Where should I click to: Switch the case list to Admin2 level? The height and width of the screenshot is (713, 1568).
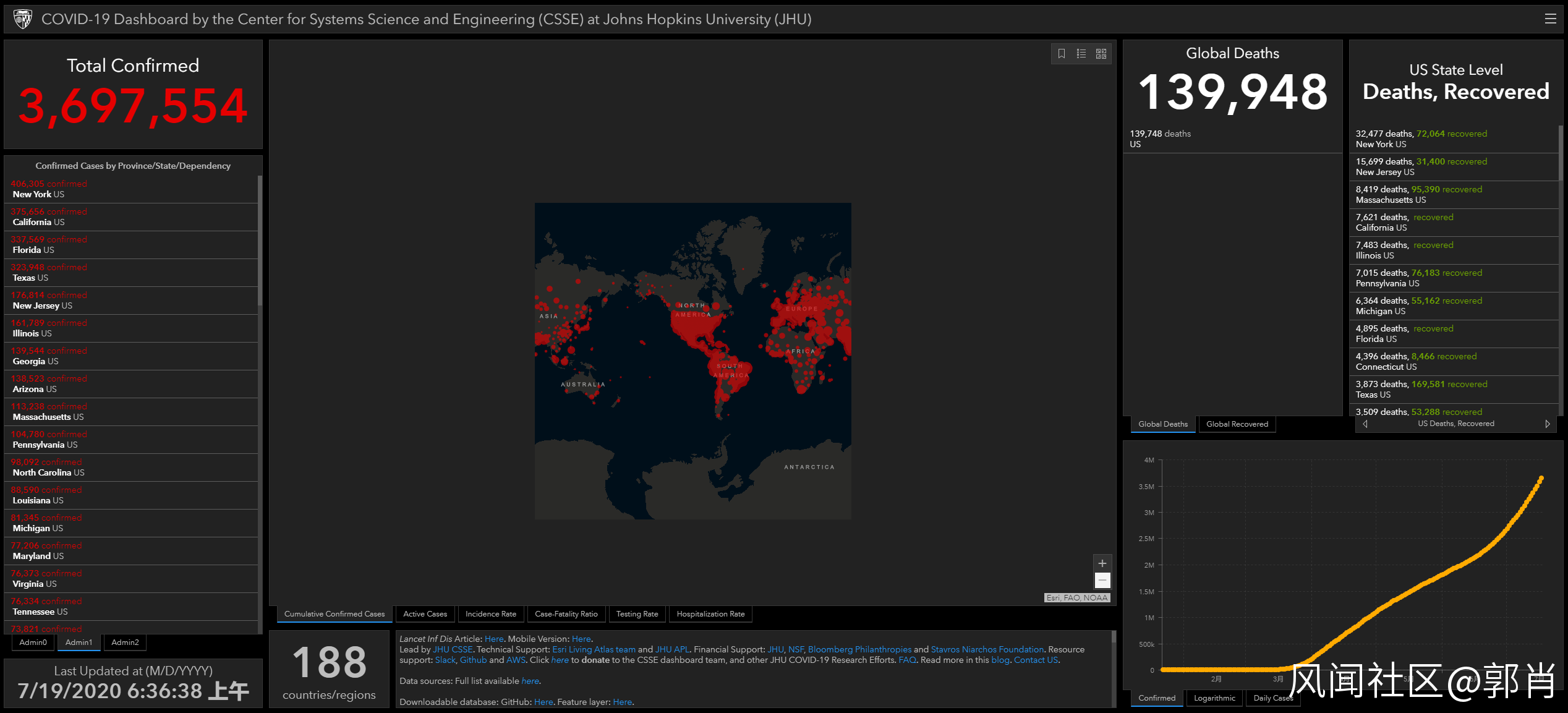click(125, 643)
